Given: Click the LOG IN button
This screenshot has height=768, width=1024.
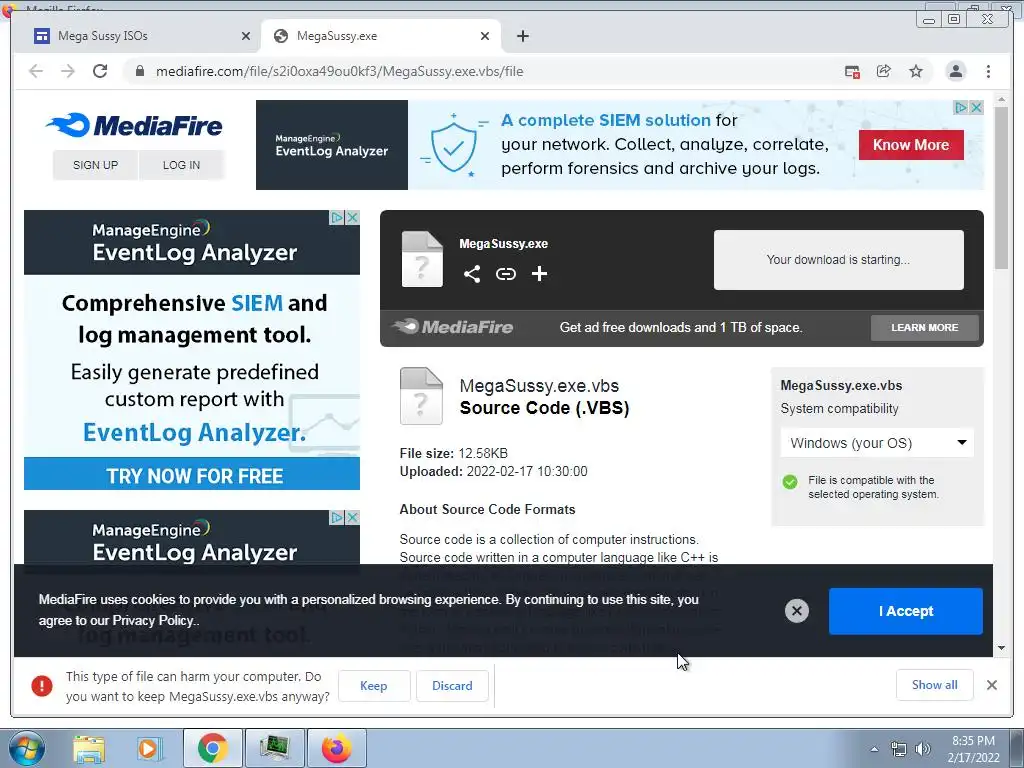Looking at the screenshot, I should pyautogui.click(x=182, y=165).
